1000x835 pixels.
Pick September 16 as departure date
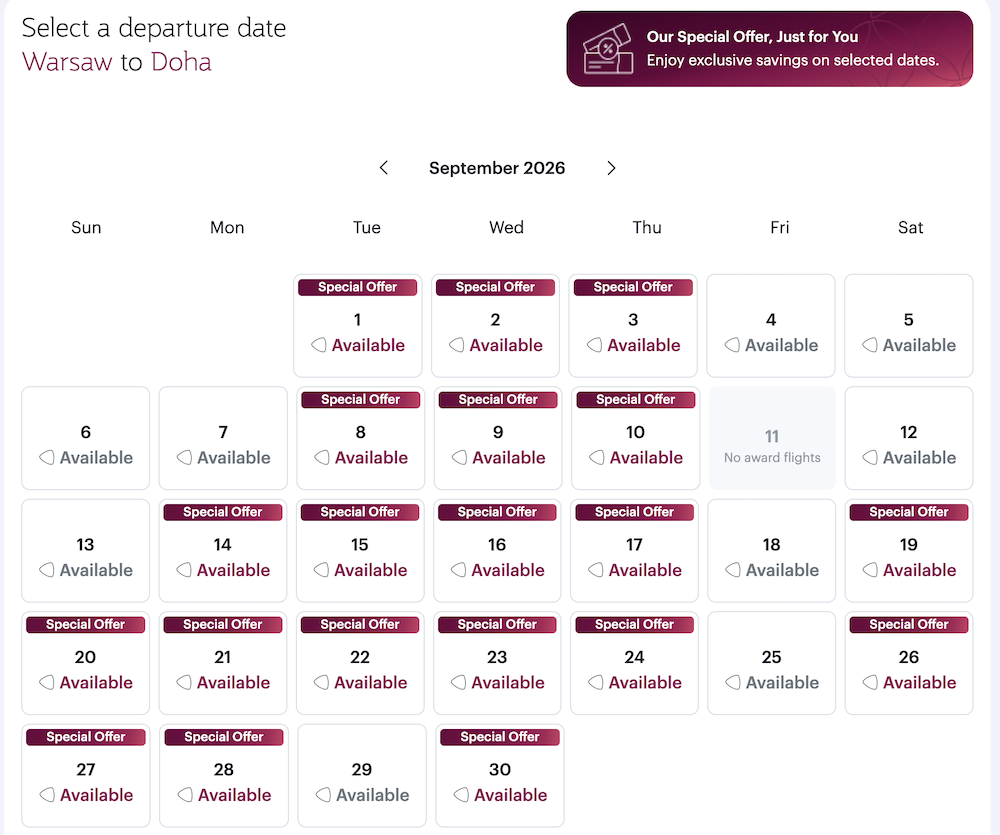point(497,551)
